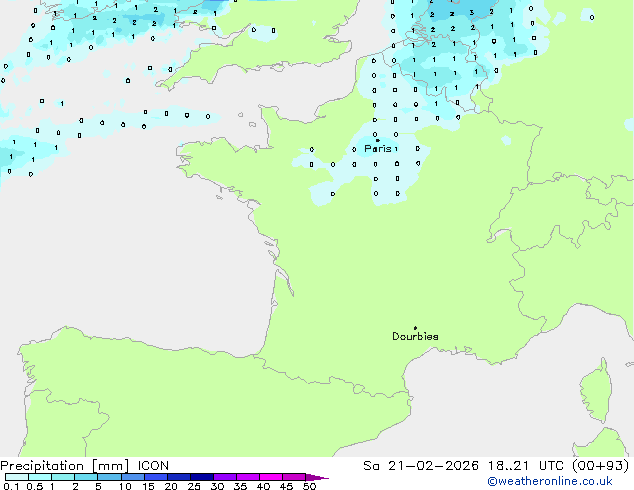The width and height of the screenshot is (634, 490).
Task: Select the Dourbies location dot marker
Action: (415, 328)
